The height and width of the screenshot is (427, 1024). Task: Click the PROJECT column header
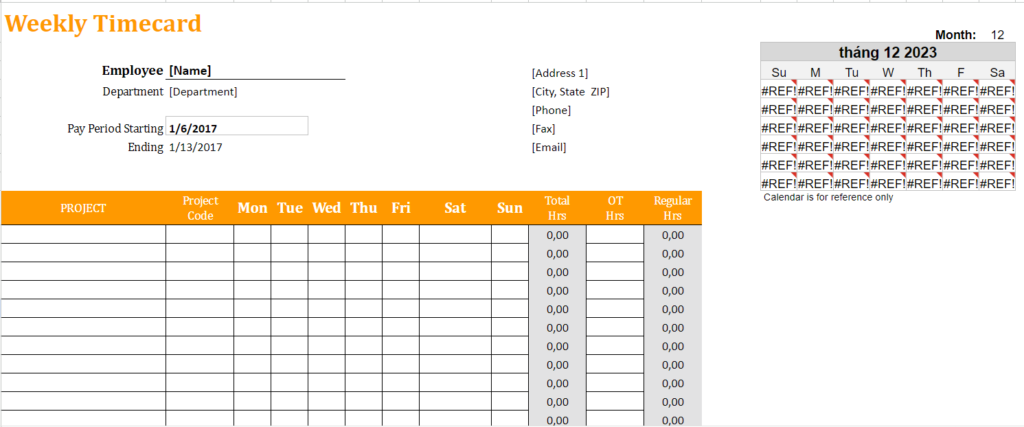[83, 208]
